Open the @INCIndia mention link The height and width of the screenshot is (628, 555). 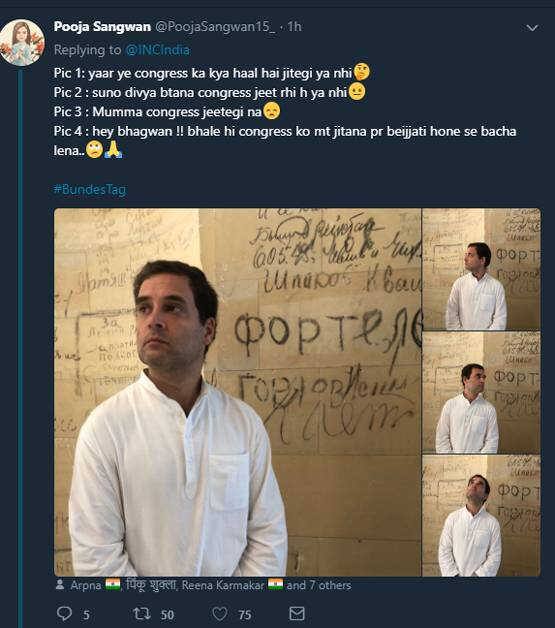coord(157,50)
